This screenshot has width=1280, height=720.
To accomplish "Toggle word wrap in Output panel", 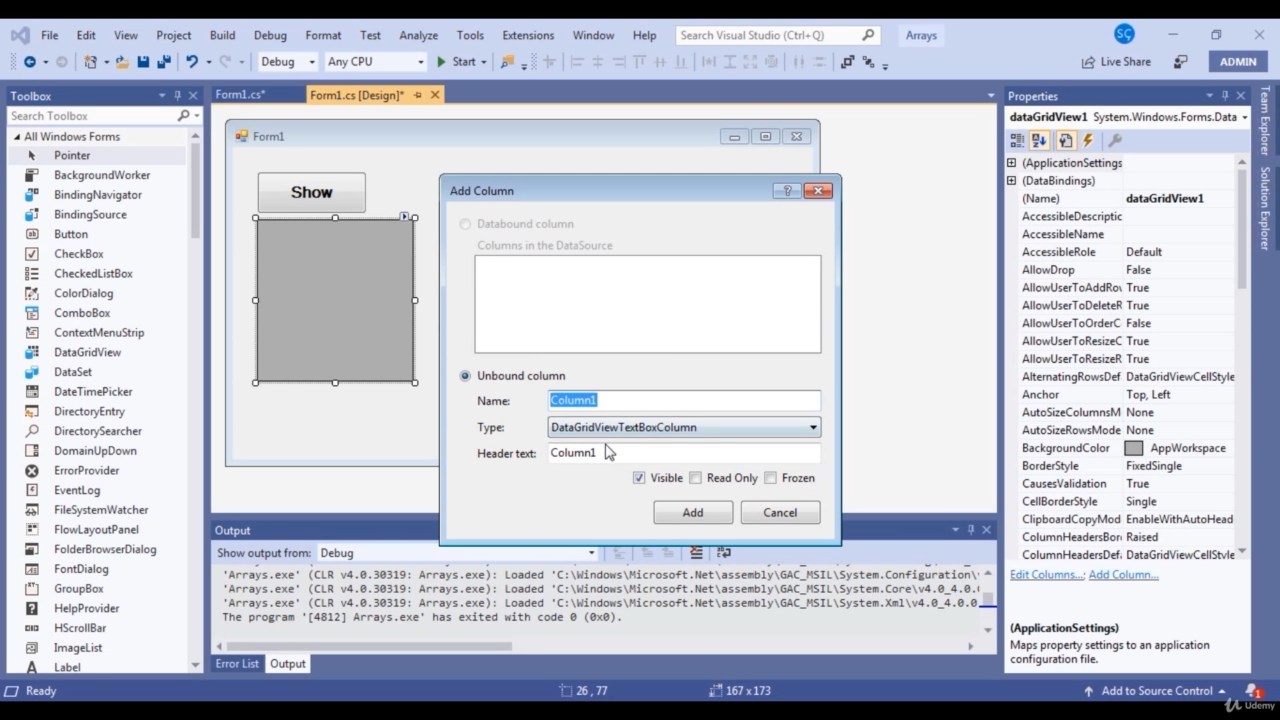I will pos(723,553).
